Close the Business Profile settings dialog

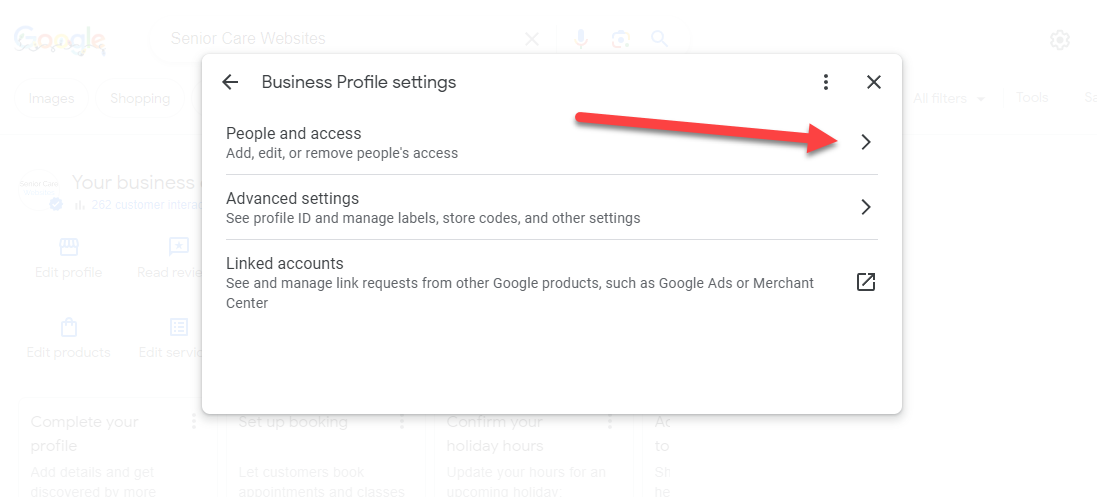tap(873, 82)
